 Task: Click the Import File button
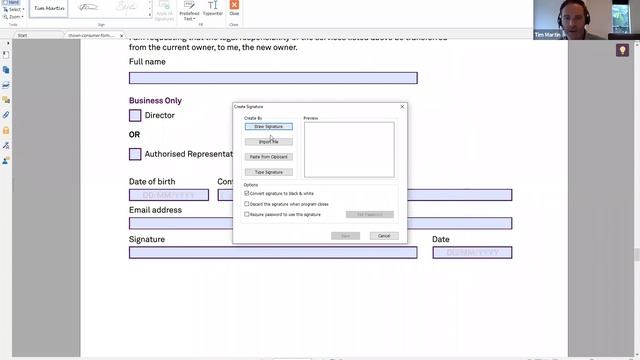click(x=269, y=142)
